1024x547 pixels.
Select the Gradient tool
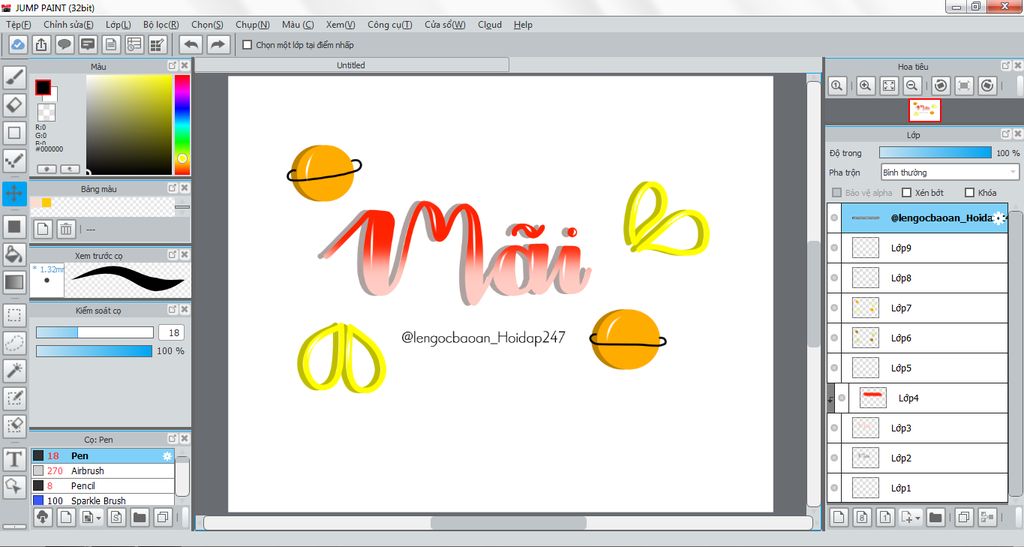14,282
